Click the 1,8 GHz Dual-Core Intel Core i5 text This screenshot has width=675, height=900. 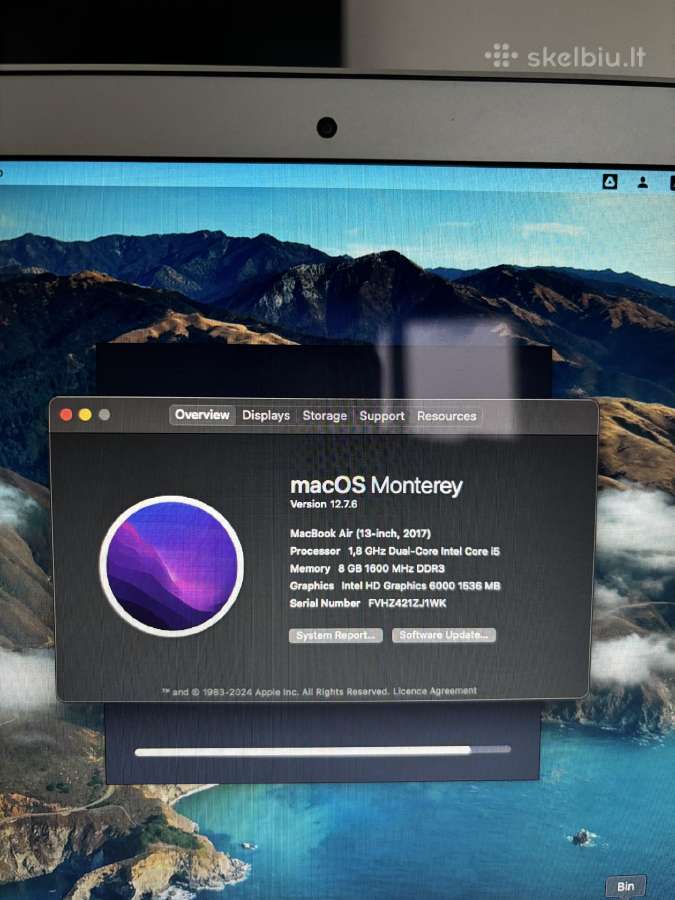point(424,551)
